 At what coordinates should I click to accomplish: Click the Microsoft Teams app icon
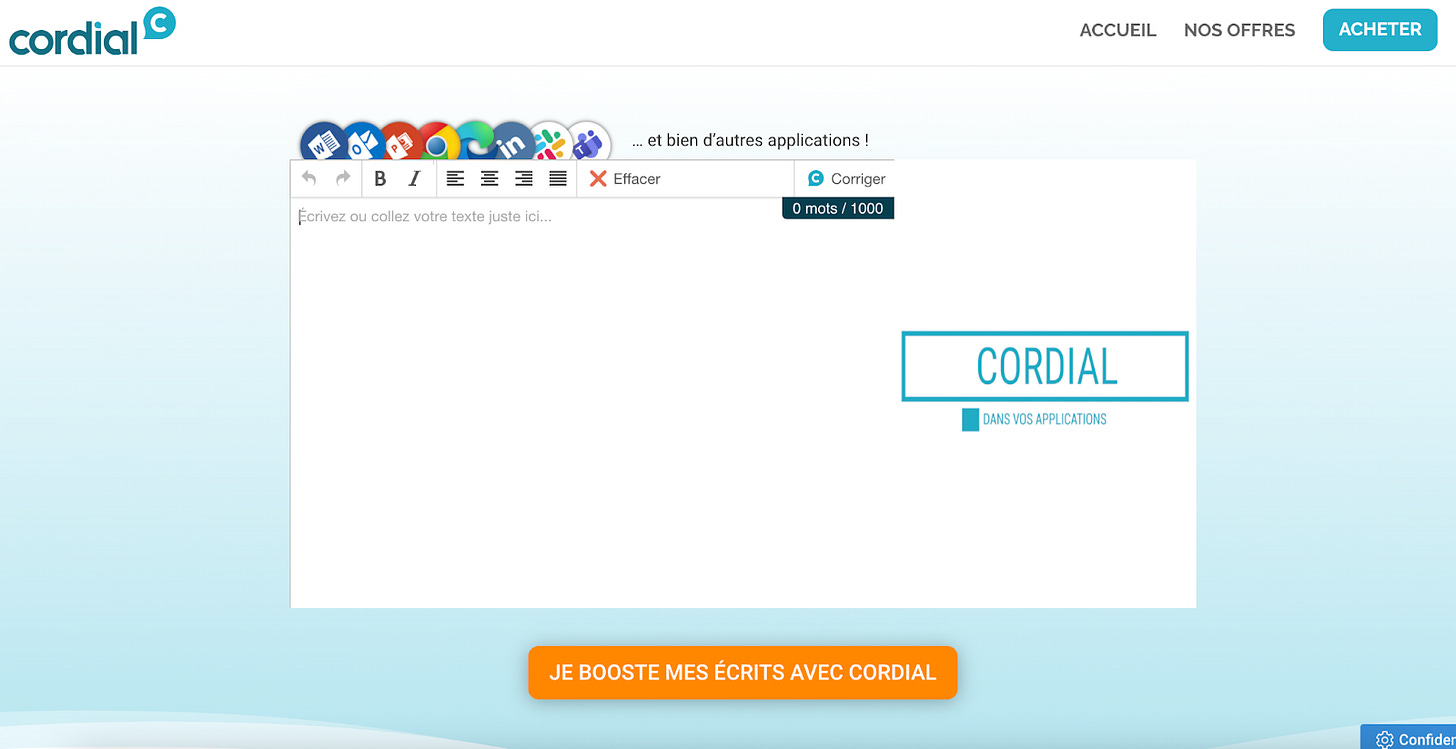(589, 143)
